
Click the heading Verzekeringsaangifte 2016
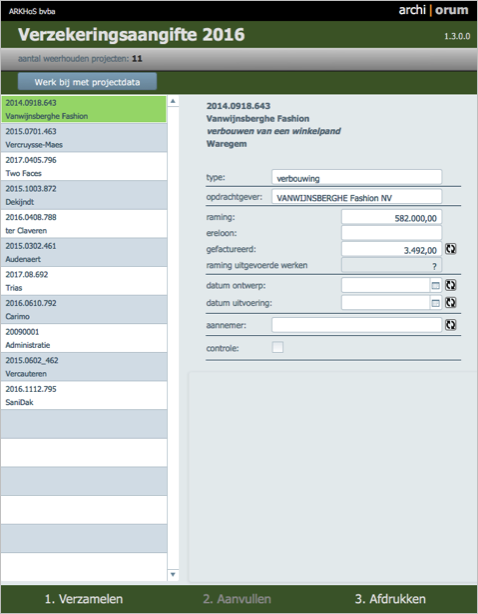131,34
